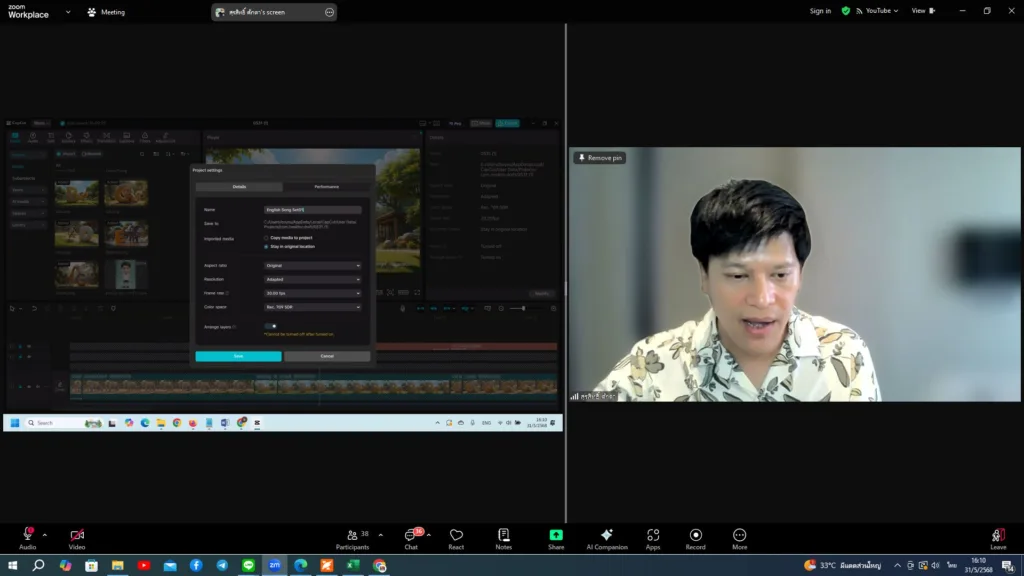Expand the Aspect ratio dropdown
Viewport: 1024px width, 576px height.
click(312, 266)
